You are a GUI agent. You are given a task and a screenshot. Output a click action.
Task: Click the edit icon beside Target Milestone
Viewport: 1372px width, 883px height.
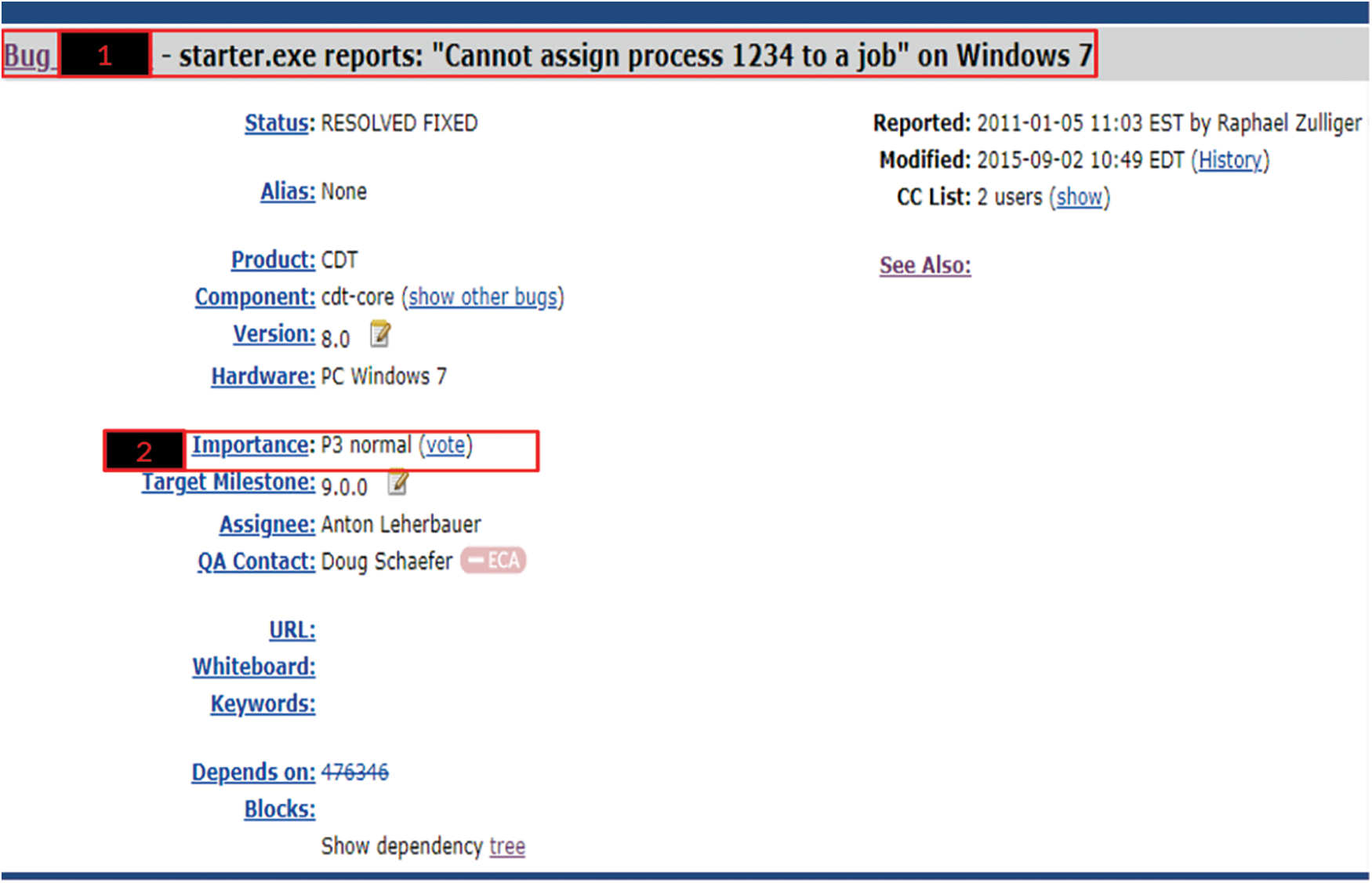[398, 482]
